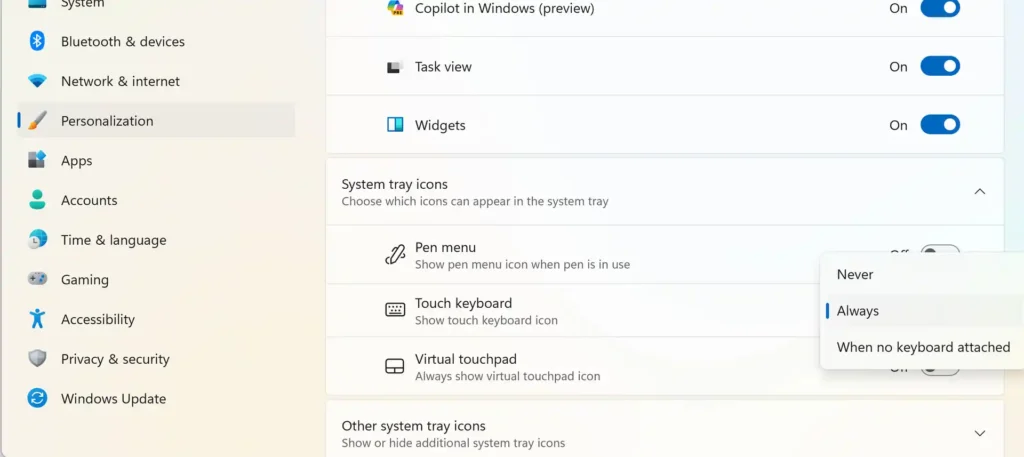Turn off the Task view toggle
Viewport: 1024px width, 457px height.
click(940, 67)
